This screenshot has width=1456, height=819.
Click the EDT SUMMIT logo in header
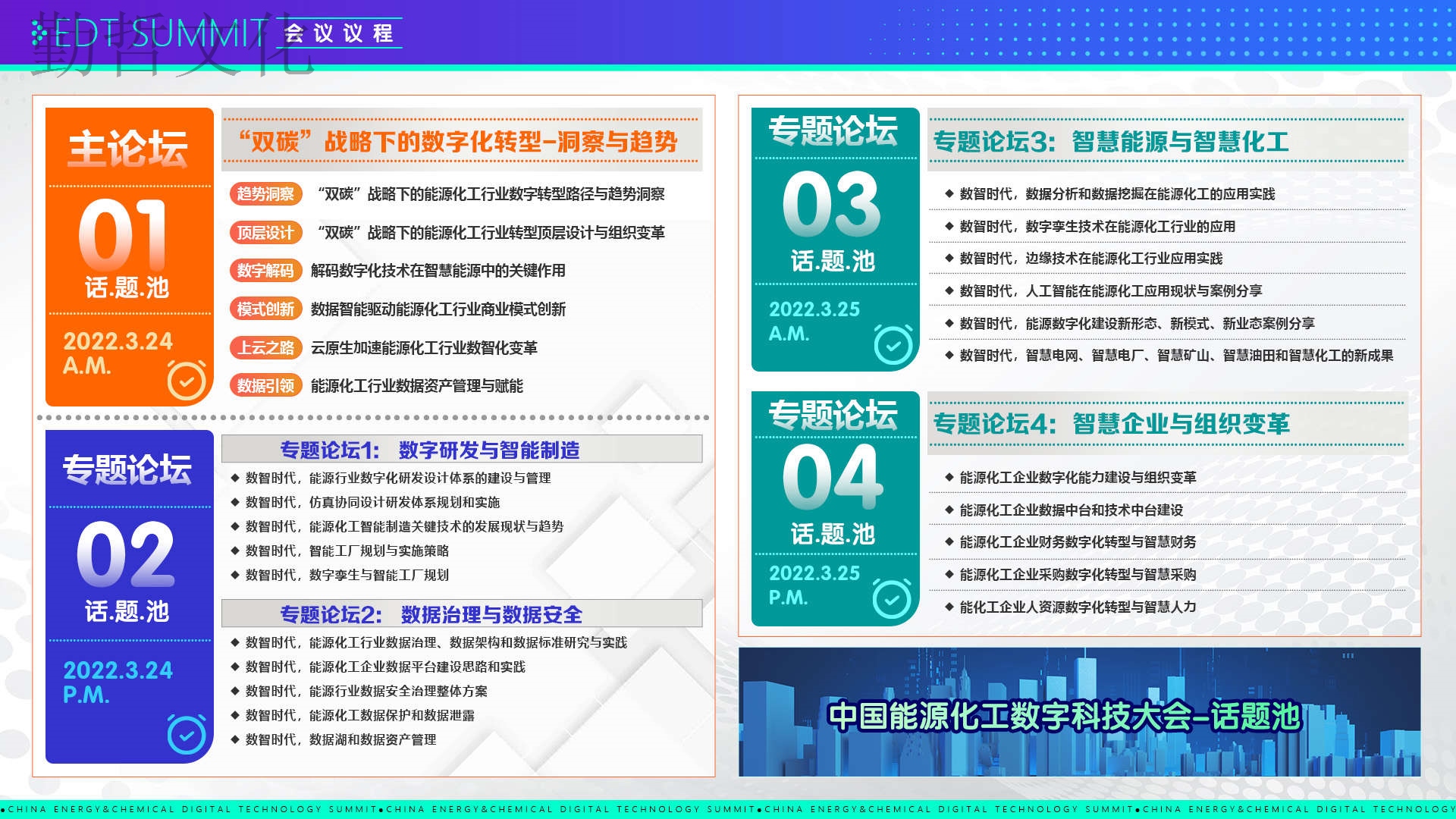point(149,34)
